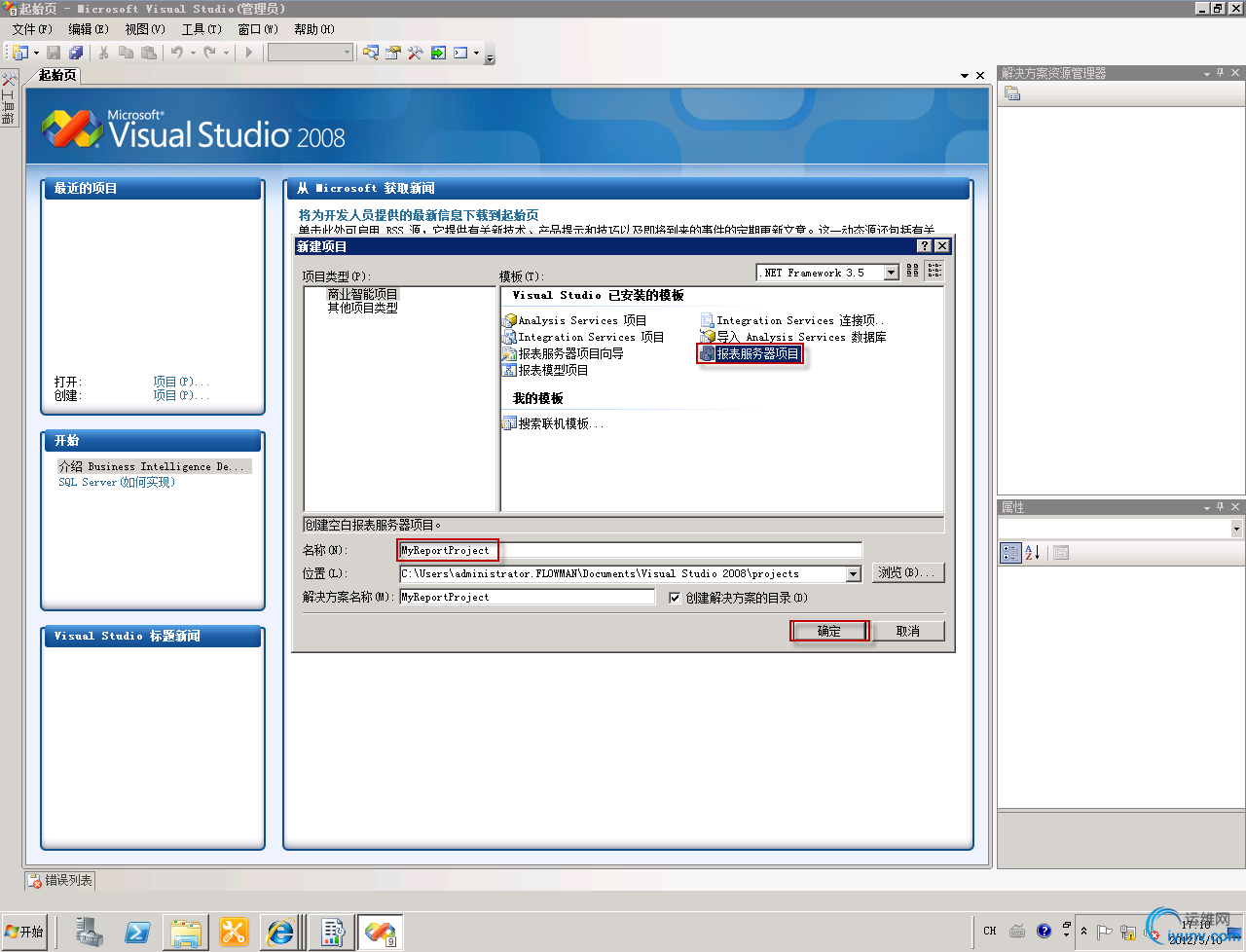Open the Properties Window toolbar icon

[393, 53]
